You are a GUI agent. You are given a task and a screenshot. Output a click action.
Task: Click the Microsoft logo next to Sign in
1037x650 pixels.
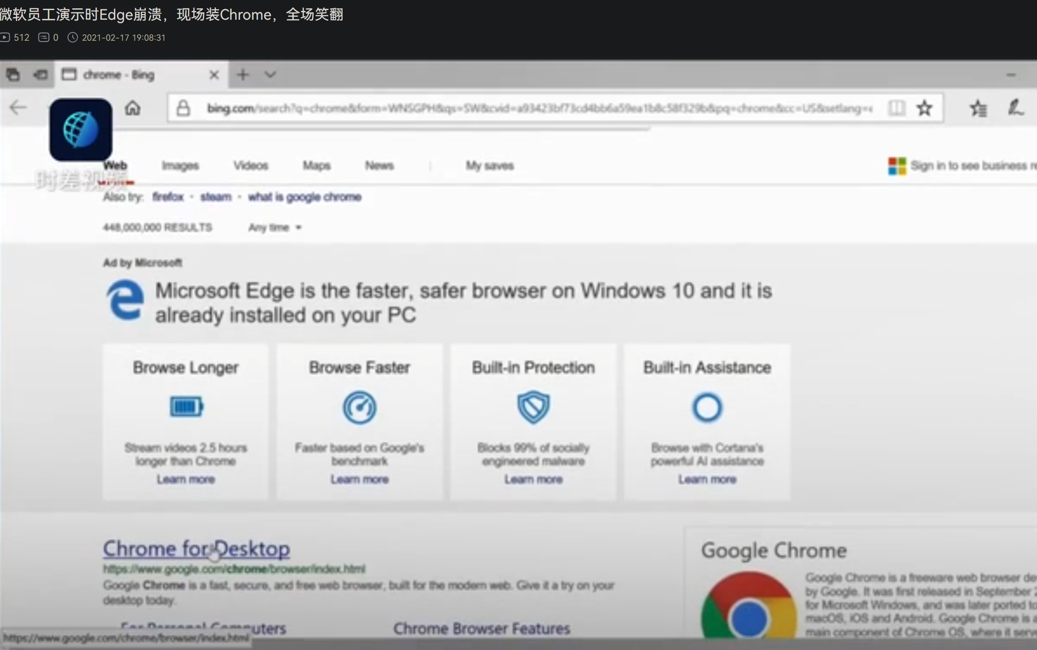(x=897, y=166)
